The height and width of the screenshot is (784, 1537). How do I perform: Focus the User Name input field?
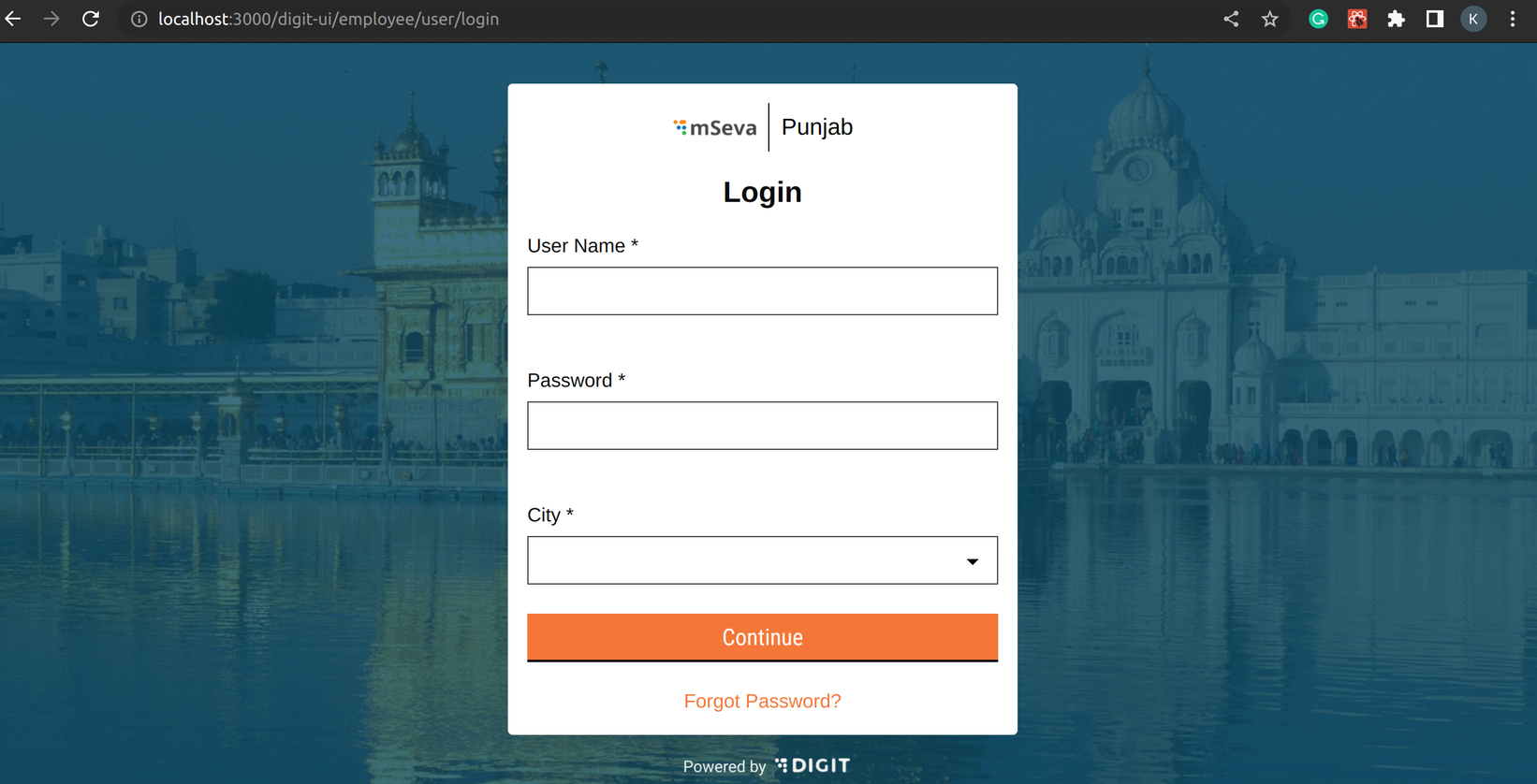click(762, 291)
